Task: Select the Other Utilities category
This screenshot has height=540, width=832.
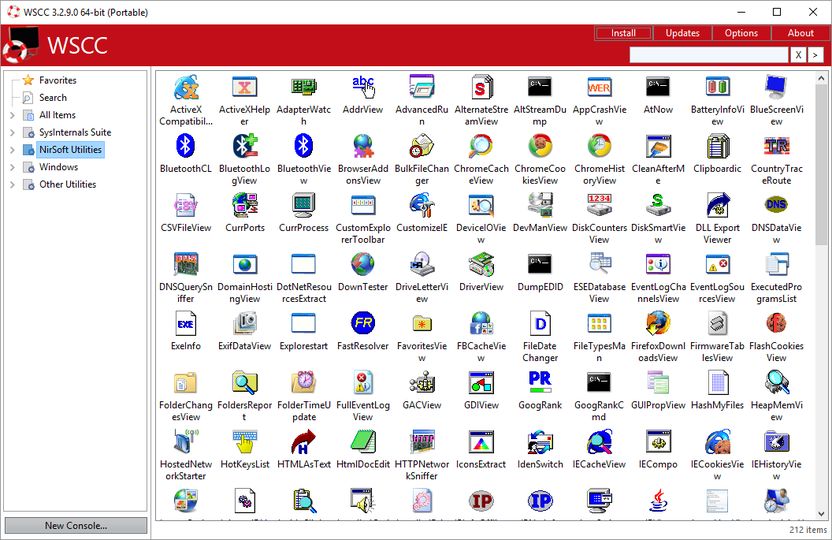Action: tap(67, 184)
